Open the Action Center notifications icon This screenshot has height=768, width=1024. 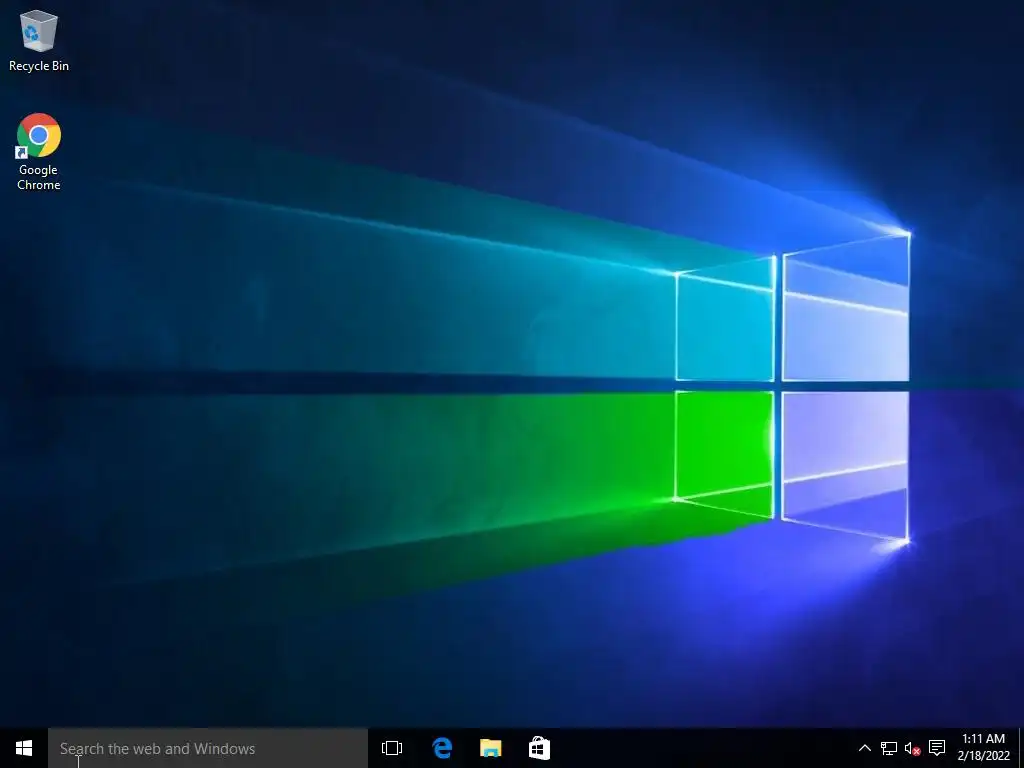tap(937, 748)
